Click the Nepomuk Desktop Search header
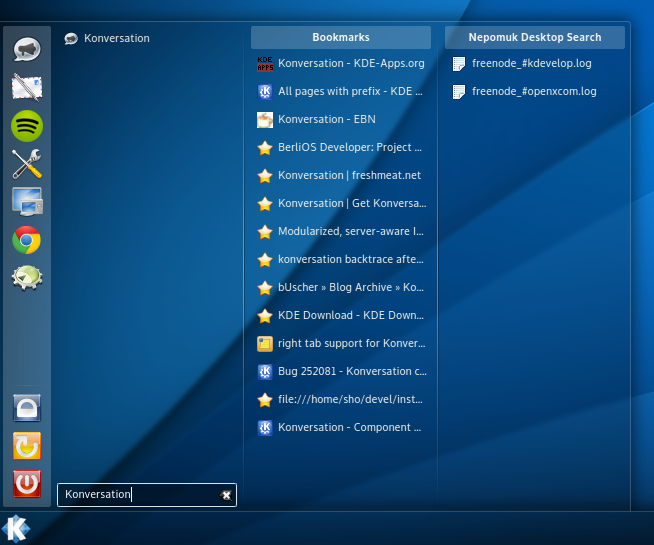The image size is (654, 545). click(x=535, y=38)
